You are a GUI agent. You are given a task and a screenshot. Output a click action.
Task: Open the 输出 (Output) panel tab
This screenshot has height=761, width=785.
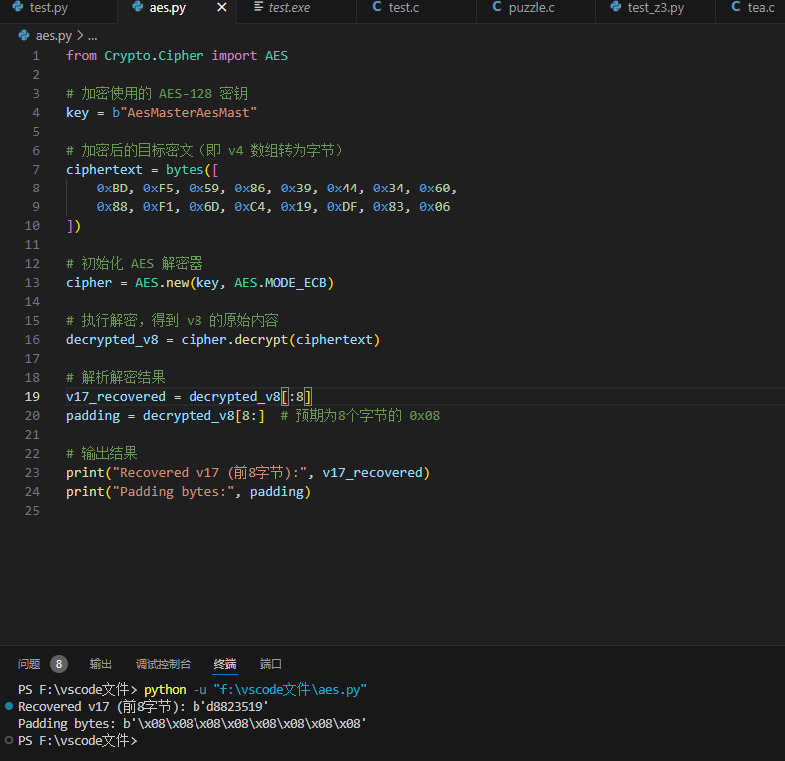(x=101, y=664)
